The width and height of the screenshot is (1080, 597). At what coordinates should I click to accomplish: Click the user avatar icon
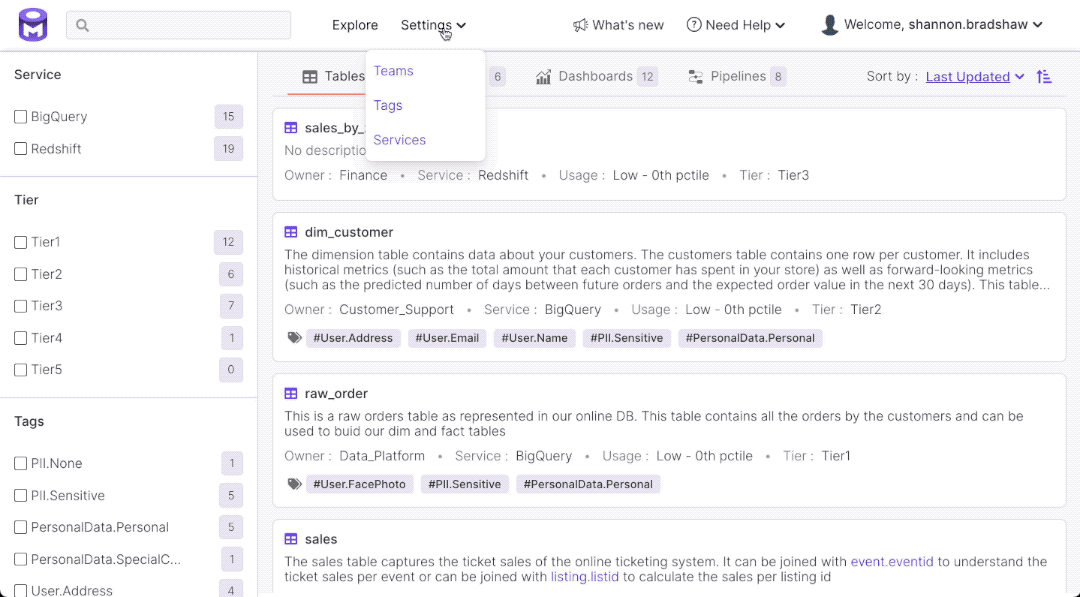829,25
